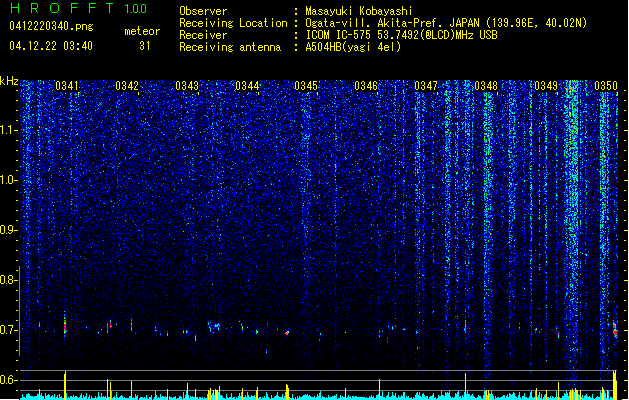Select the filename 0412220340.png
Image resolution: width=629 pixels, height=400 pixels.
click(51, 26)
